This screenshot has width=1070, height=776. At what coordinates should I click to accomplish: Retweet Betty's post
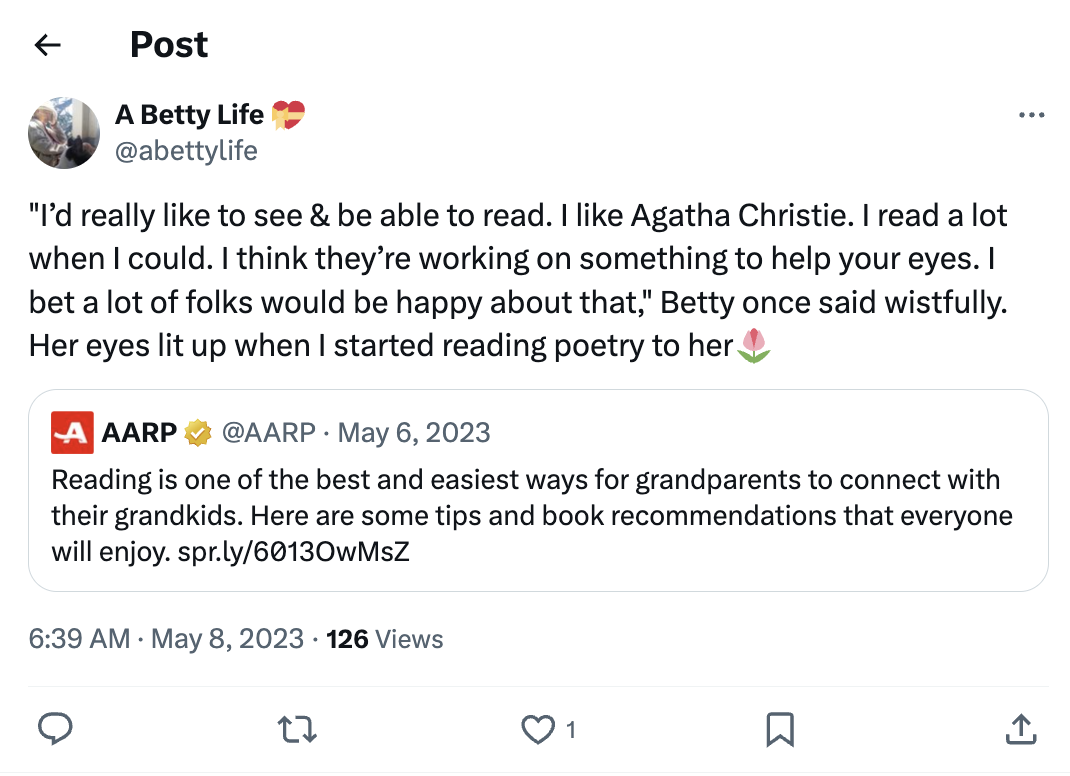[296, 729]
